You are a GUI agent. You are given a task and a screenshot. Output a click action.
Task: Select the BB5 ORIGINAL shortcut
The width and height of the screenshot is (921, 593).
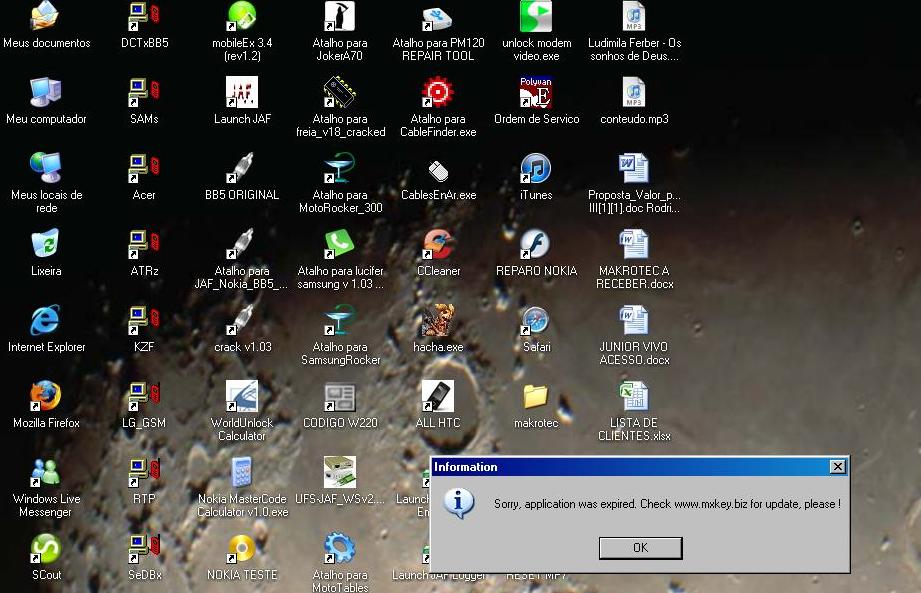242,168
